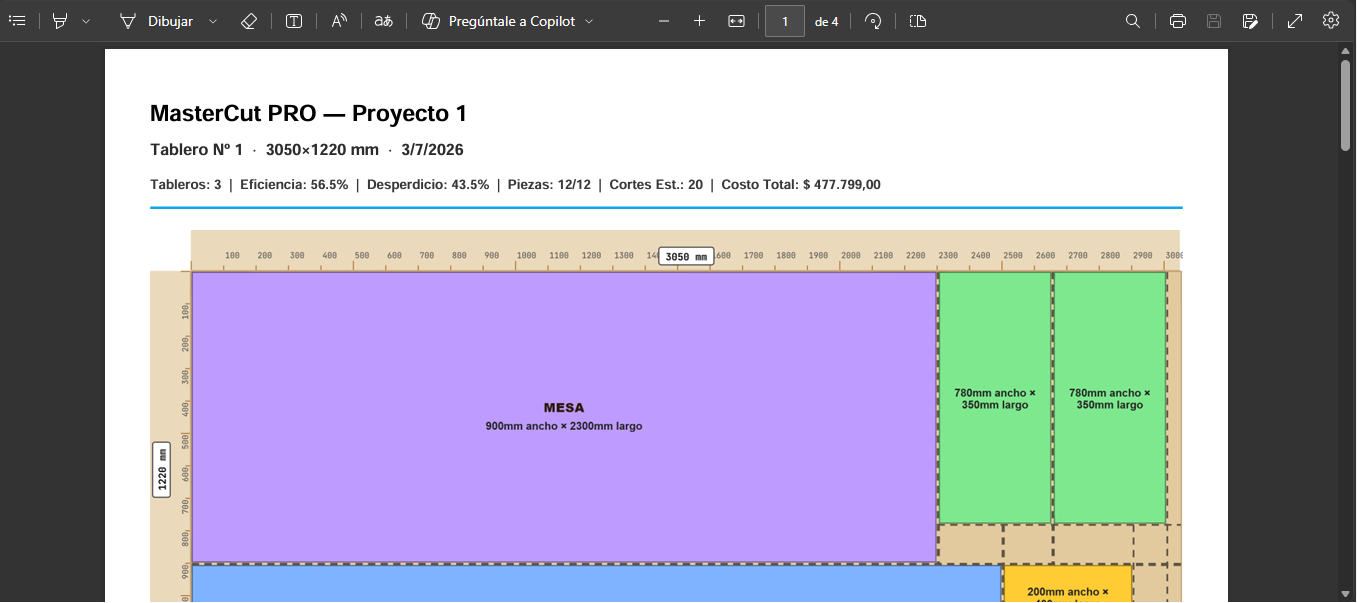This screenshot has width=1357, height=603.
Task: Click Pregúntale a Copilot button
Action: click(x=499, y=21)
